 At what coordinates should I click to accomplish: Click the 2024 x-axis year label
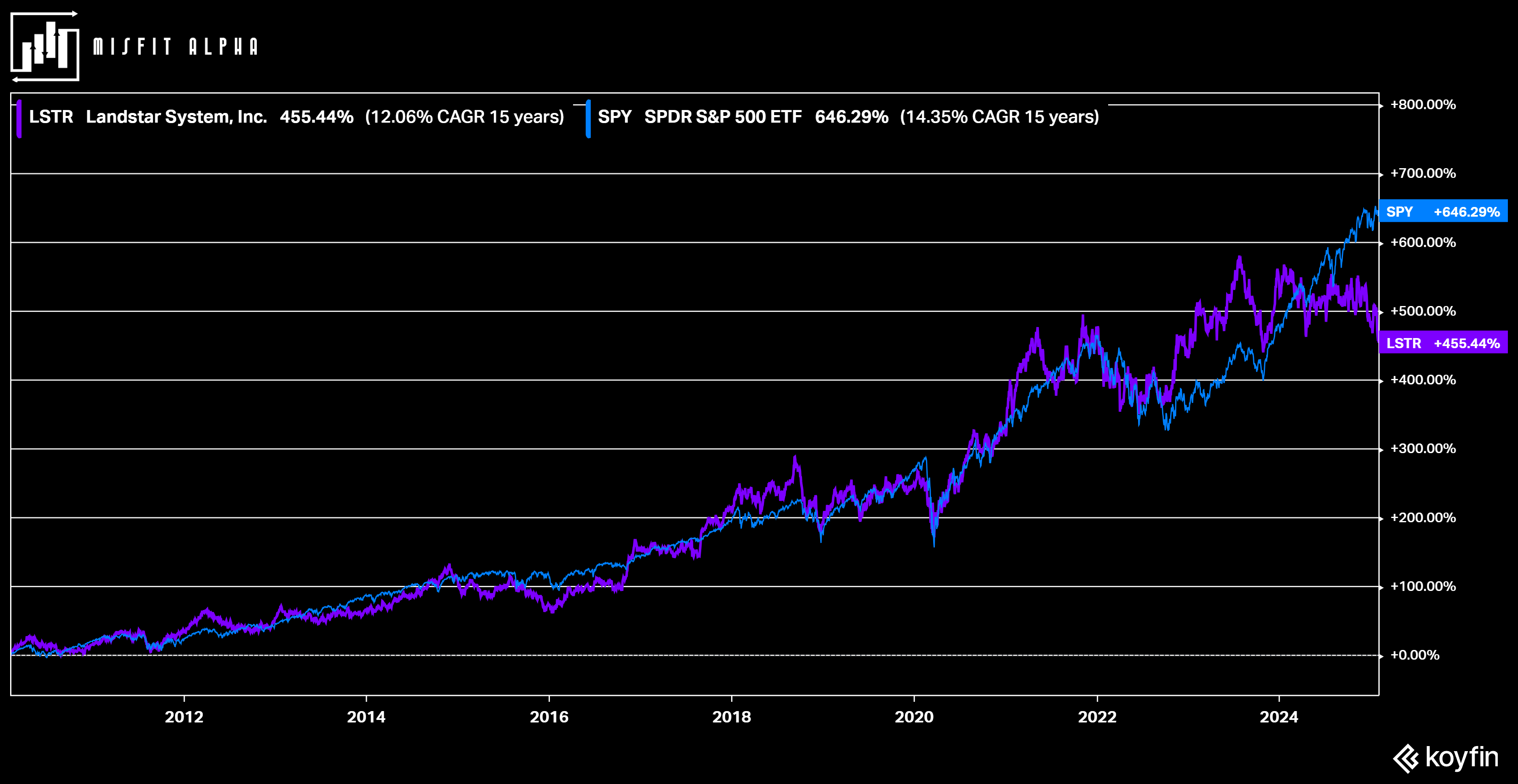tap(1279, 717)
